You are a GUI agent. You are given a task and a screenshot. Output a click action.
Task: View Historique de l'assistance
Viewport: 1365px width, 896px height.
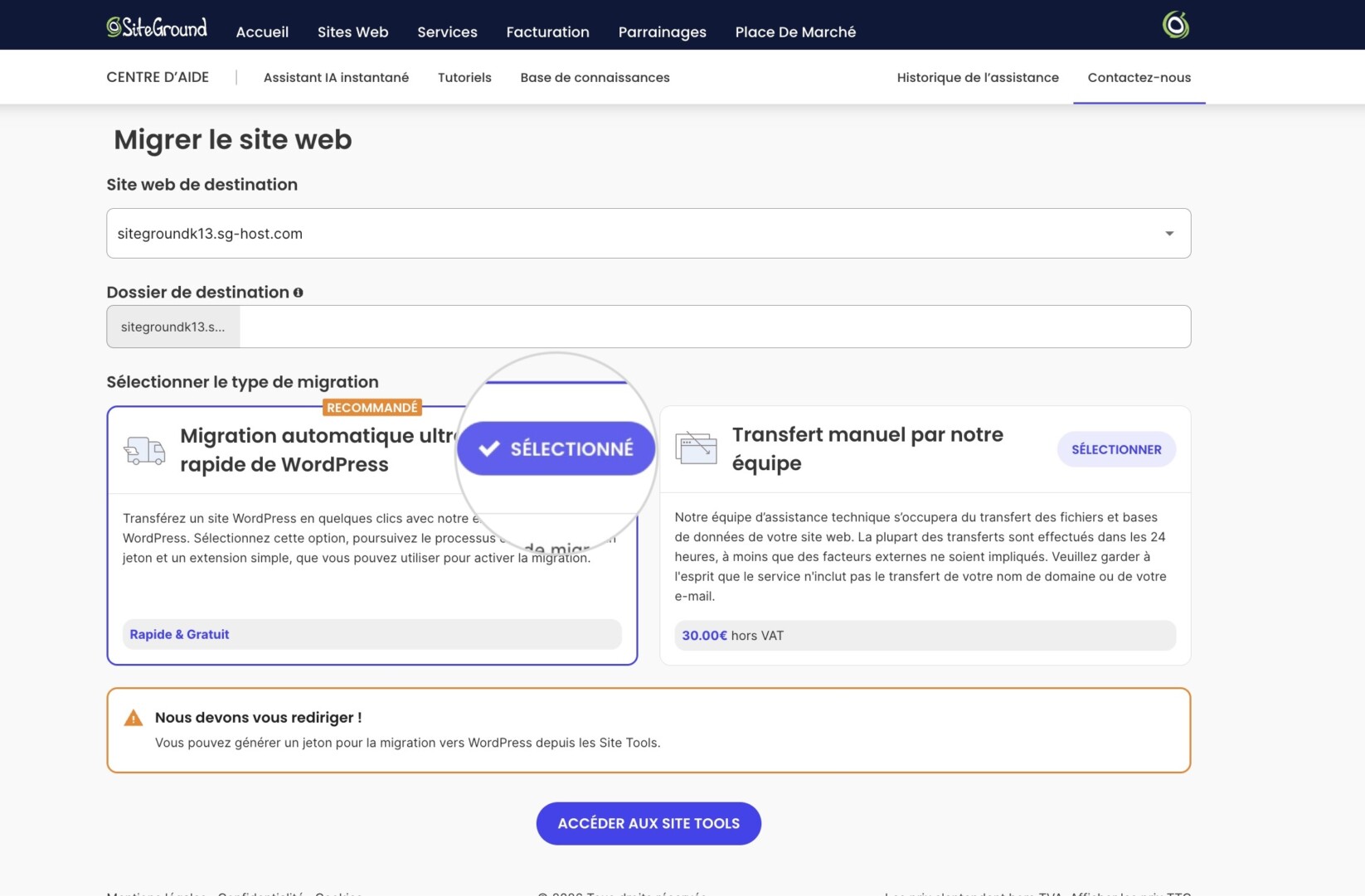point(978,77)
